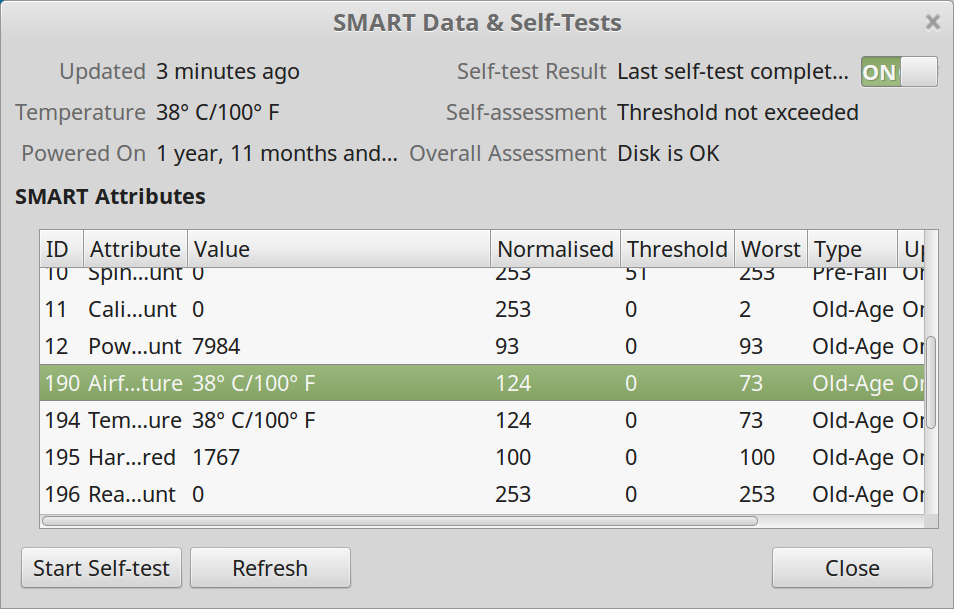The height and width of the screenshot is (609, 954).
Task: Click the Close button
Action: pos(852,568)
